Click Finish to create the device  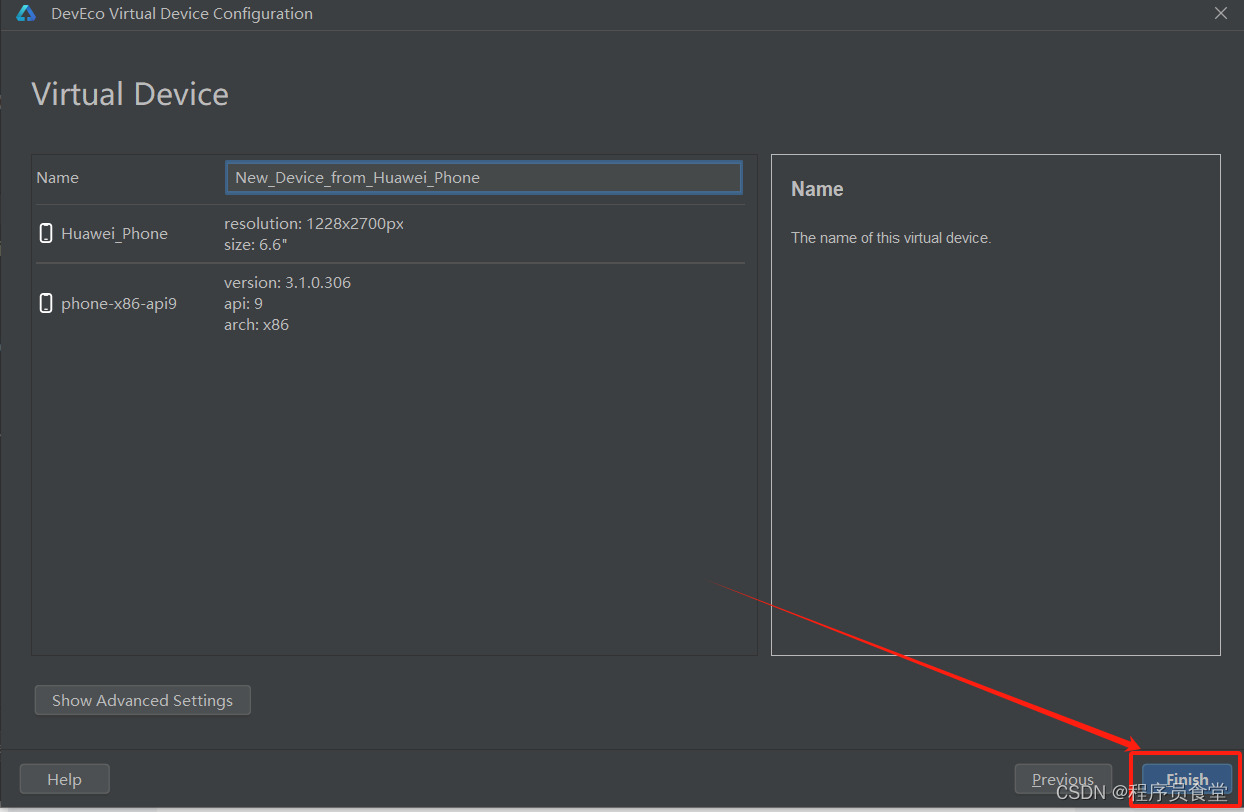coord(1187,779)
